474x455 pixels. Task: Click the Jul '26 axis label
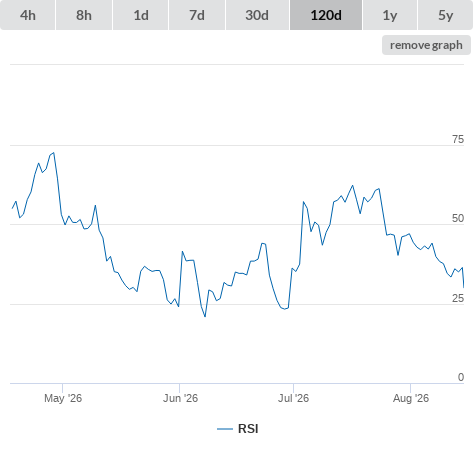coord(293,398)
